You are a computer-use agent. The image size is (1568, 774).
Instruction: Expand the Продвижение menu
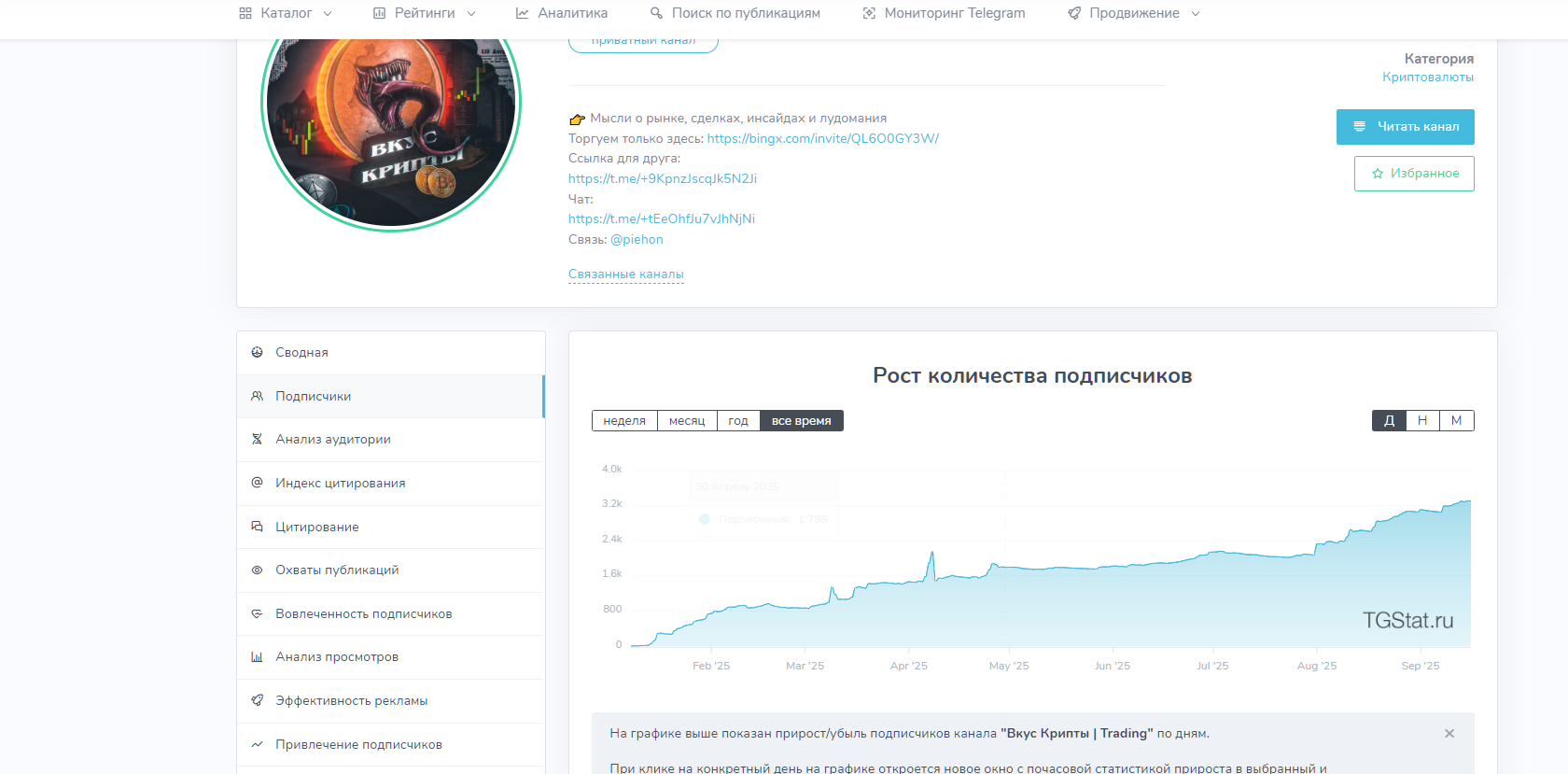pos(1134,13)
